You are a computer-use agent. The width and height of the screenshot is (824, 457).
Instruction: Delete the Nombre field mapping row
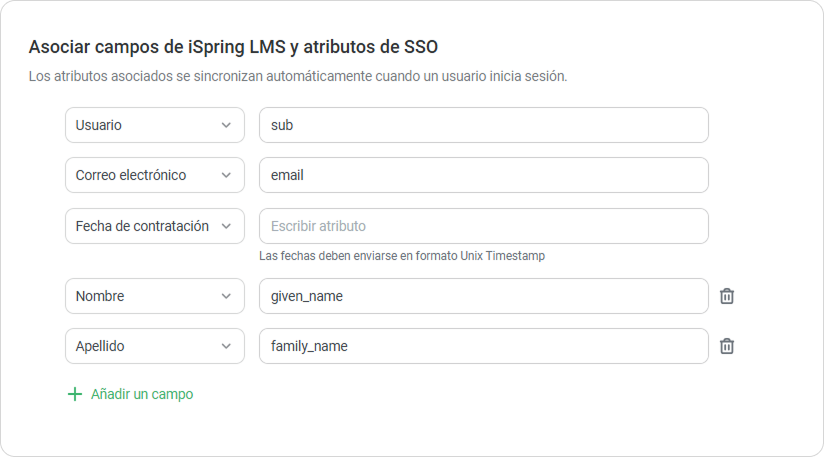click(727, 296)
